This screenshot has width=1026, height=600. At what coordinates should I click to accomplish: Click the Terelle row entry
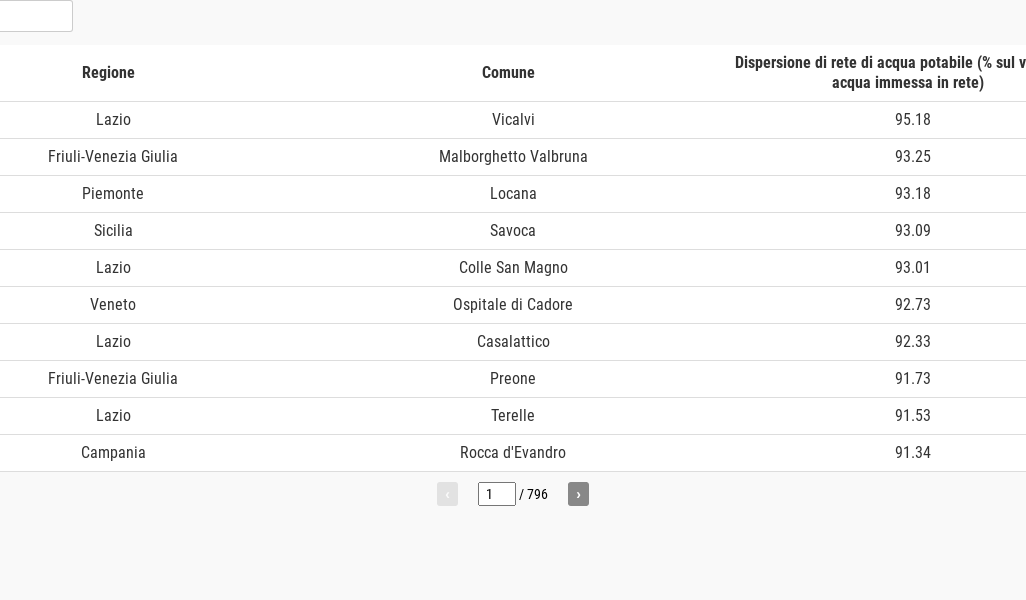point(513,416)
